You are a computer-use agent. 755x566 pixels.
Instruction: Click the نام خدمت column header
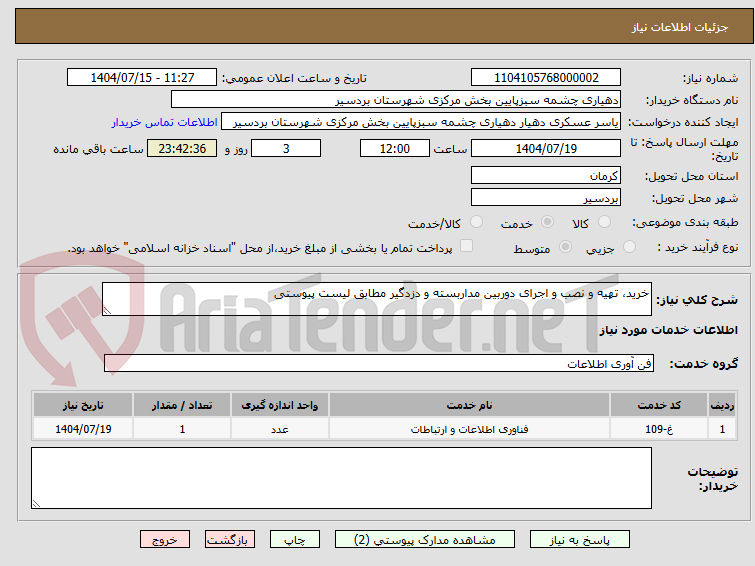(469, 405)
